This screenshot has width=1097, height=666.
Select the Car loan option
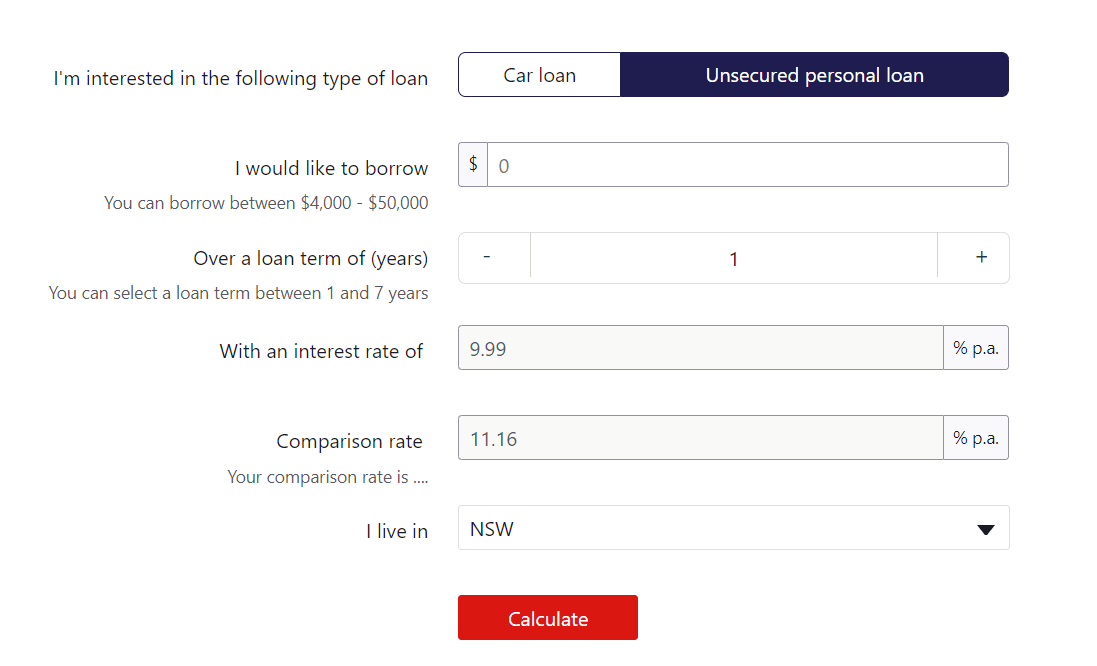(539, 75)
